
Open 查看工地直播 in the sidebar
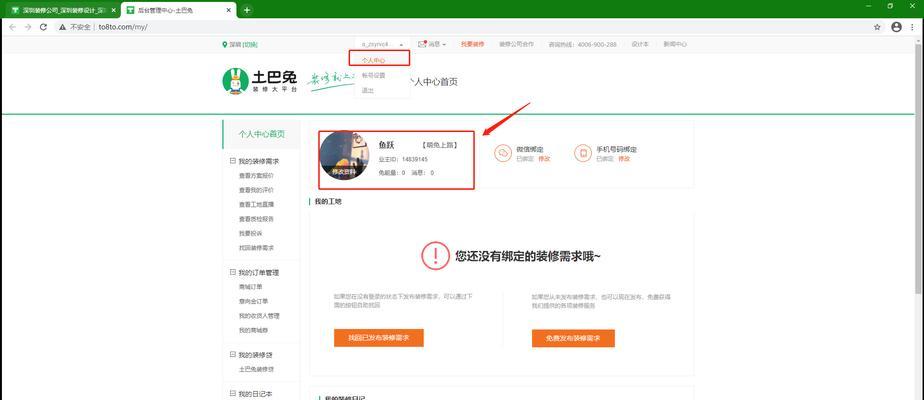coord(256,204)
